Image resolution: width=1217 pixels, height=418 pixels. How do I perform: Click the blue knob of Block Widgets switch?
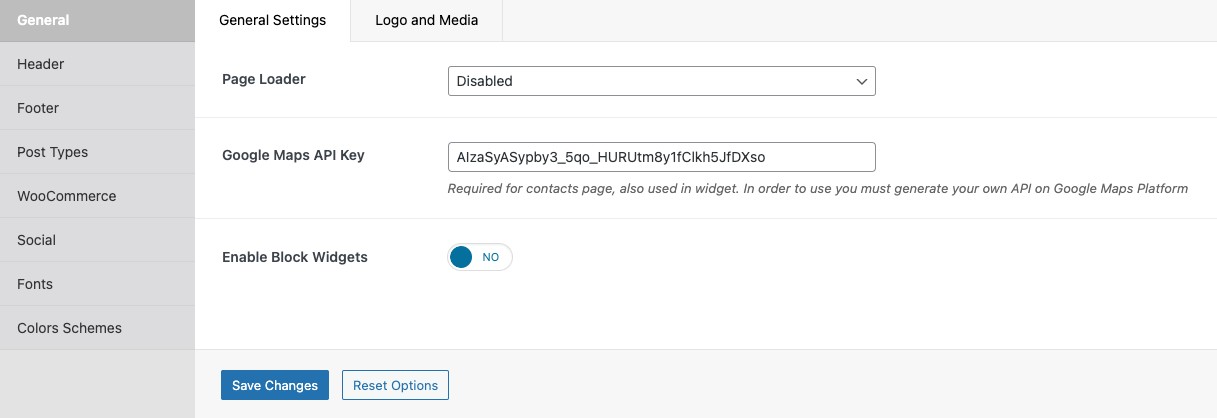point(461,257)
